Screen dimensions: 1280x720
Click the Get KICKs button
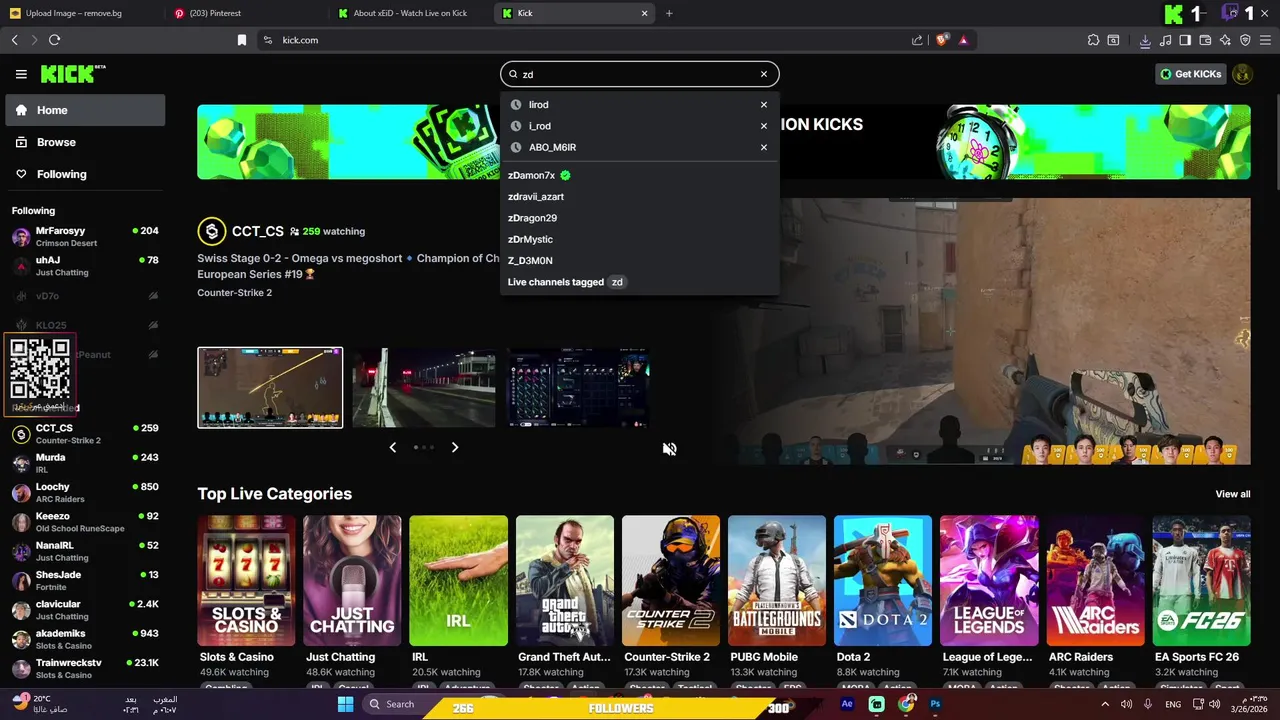click(x=1190, y=74)
